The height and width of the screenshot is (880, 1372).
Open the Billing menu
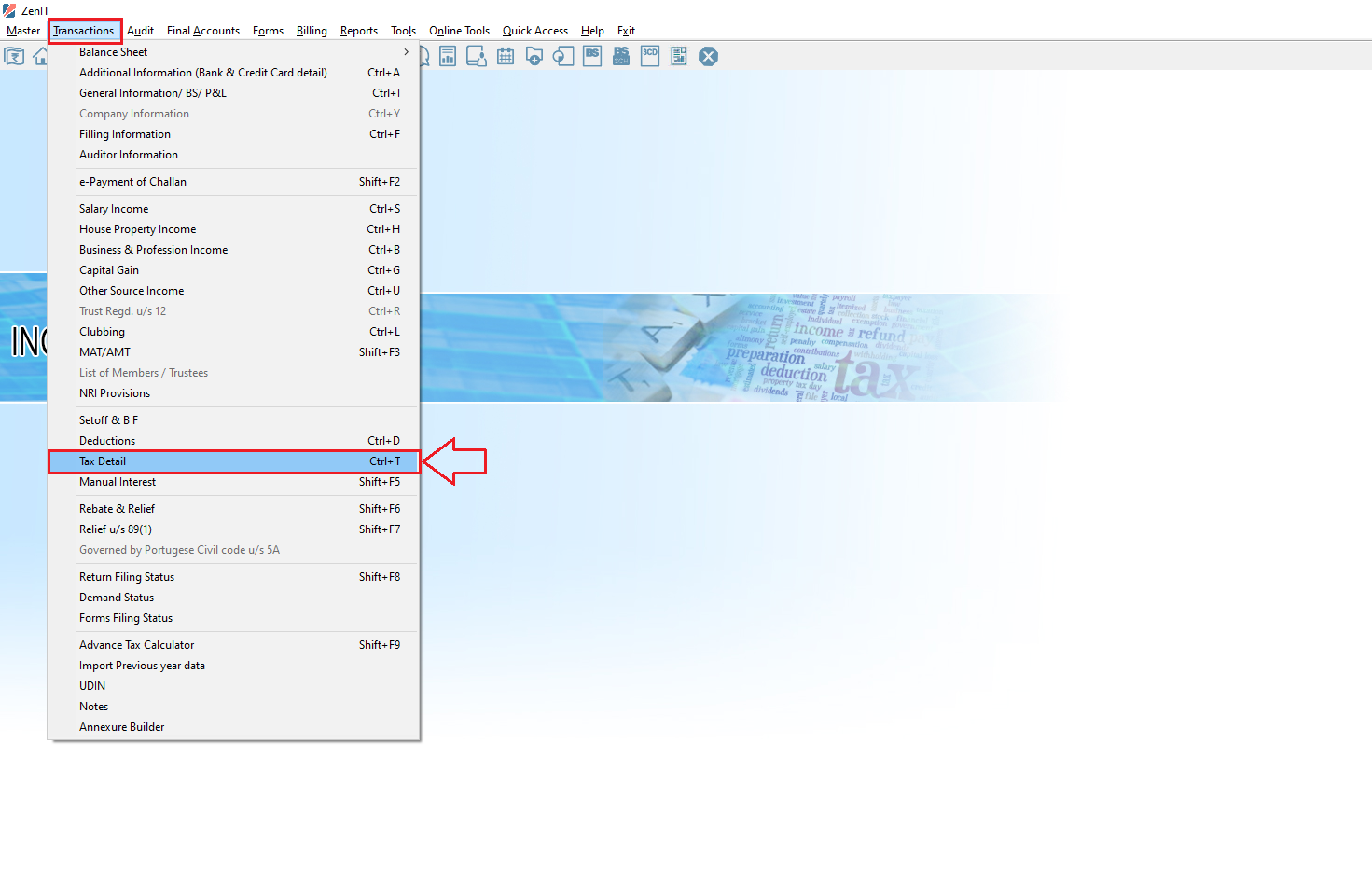click(312, 31)
